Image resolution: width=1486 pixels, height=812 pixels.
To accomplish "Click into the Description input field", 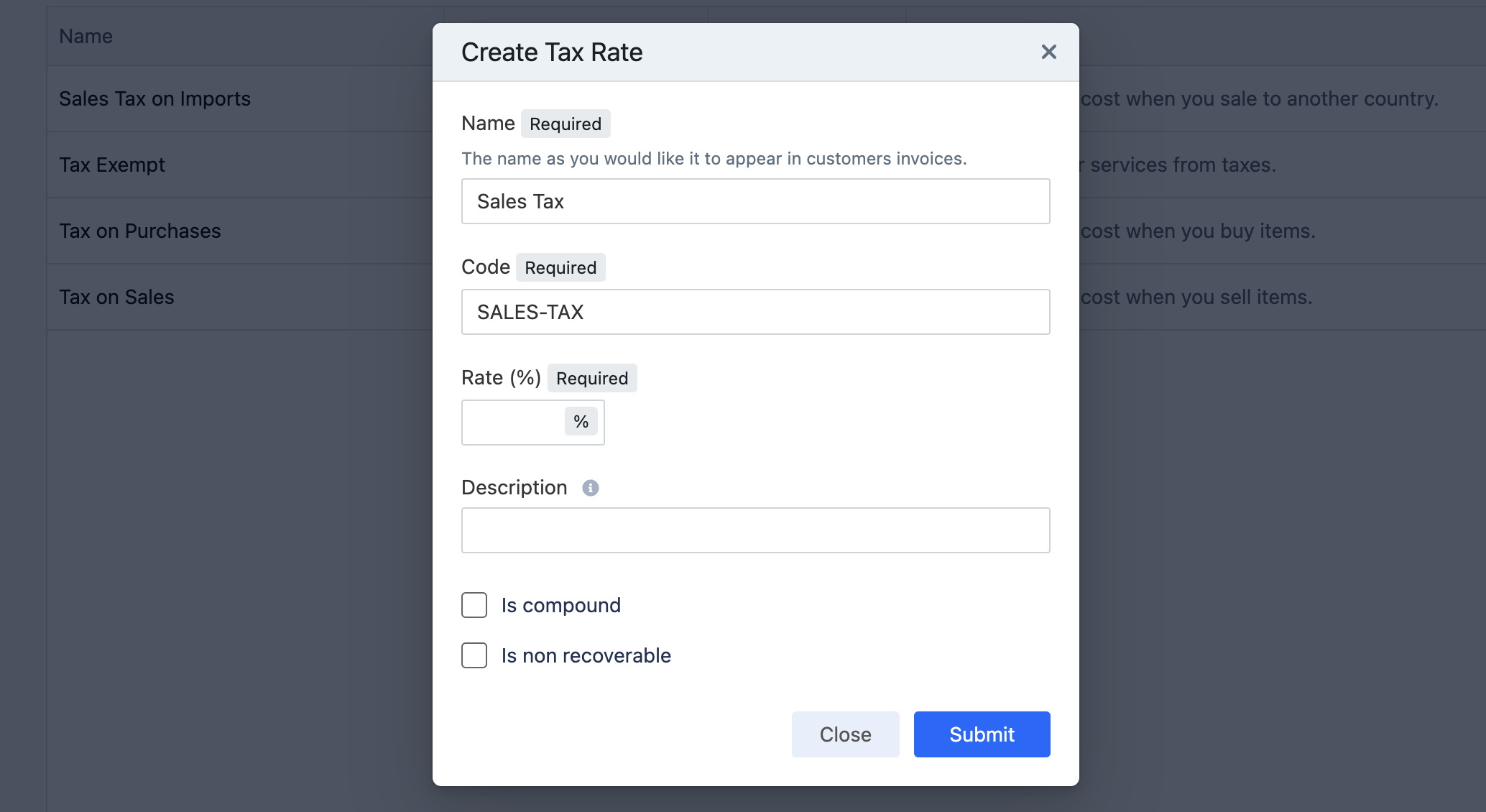I will pos(755,530).
